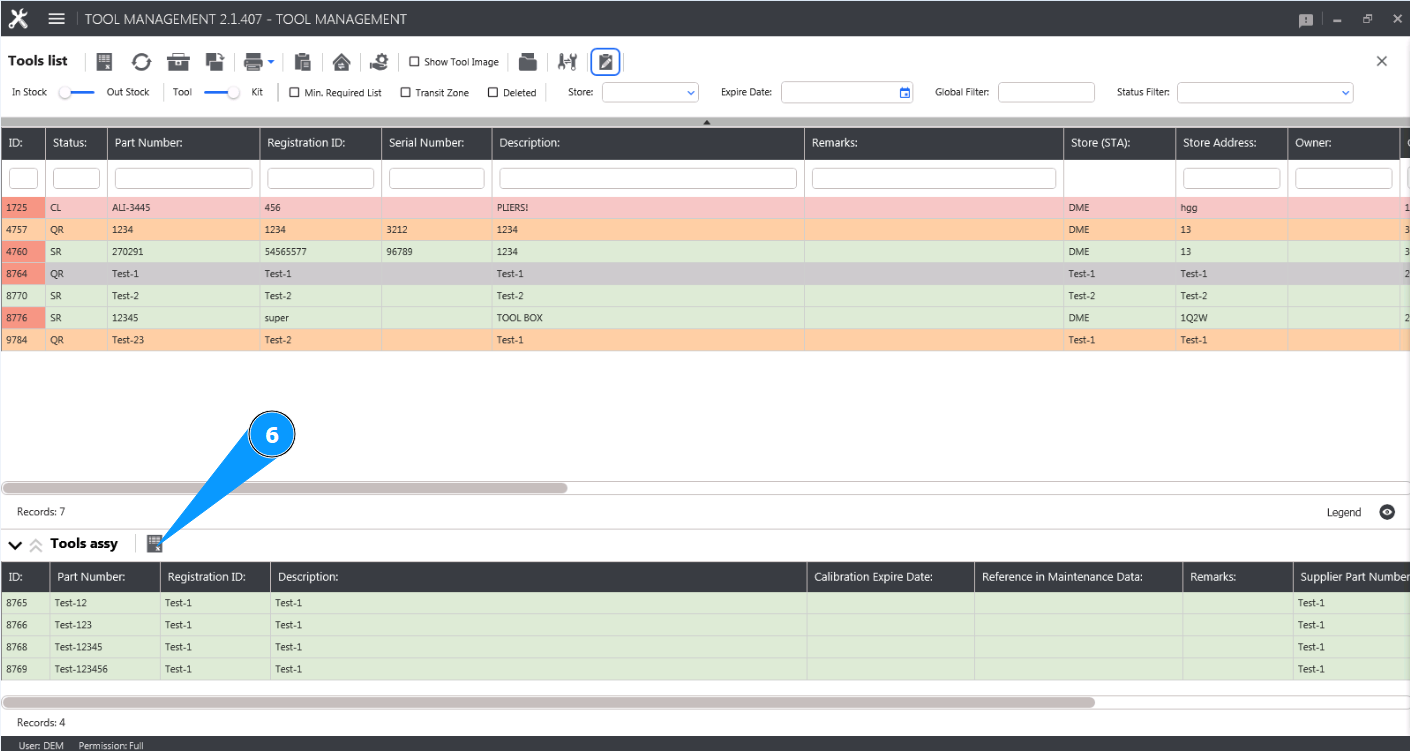
Task: Click the Tools list horizontal scrollbar
Action: [285, 488]
